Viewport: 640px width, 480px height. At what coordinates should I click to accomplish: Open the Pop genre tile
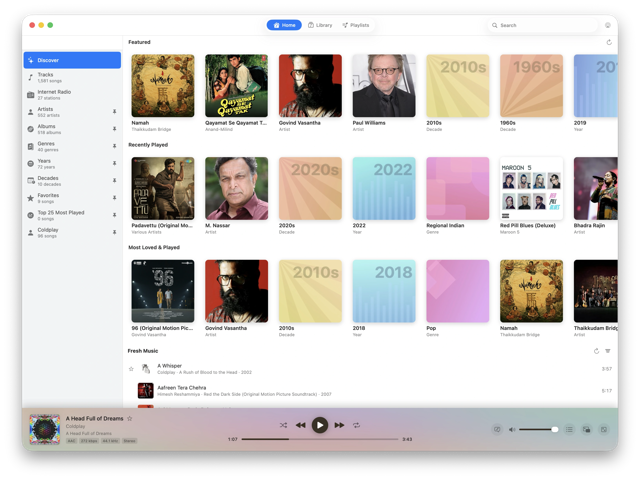[x=458, y=291]
